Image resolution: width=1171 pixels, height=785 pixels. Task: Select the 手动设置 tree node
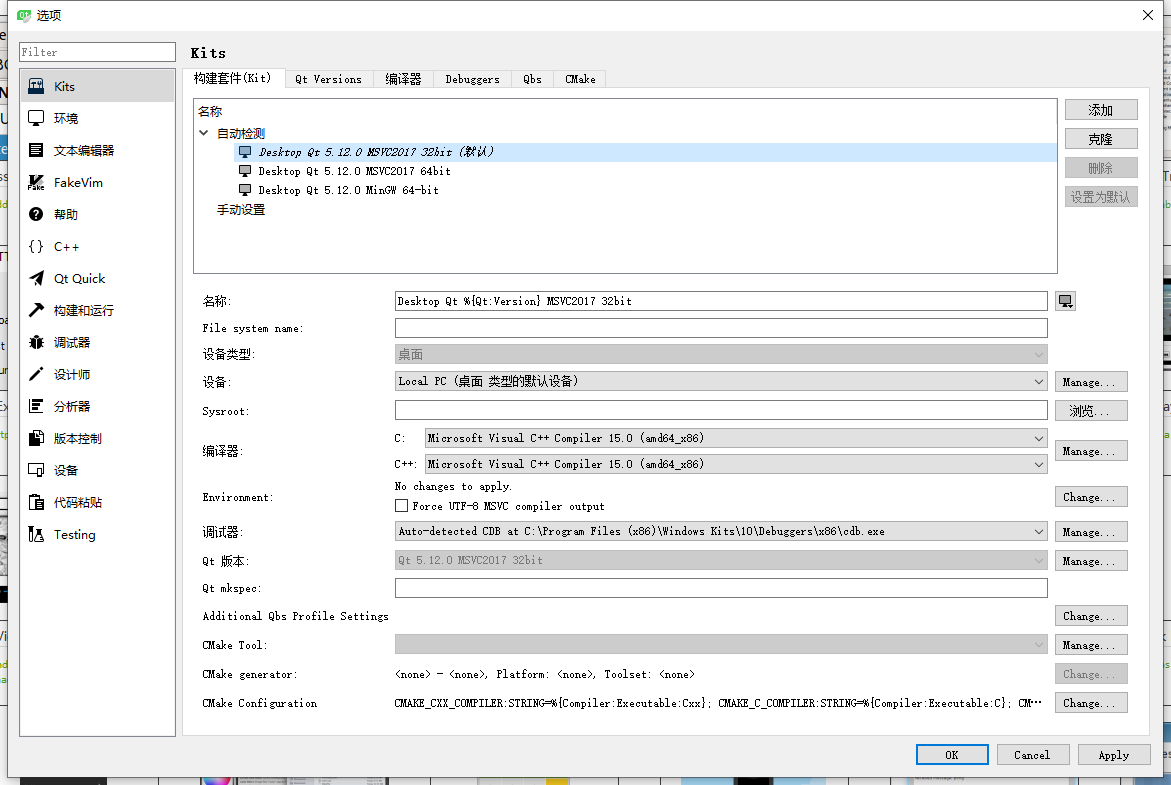pyautogui.click(x=240, y=209)
